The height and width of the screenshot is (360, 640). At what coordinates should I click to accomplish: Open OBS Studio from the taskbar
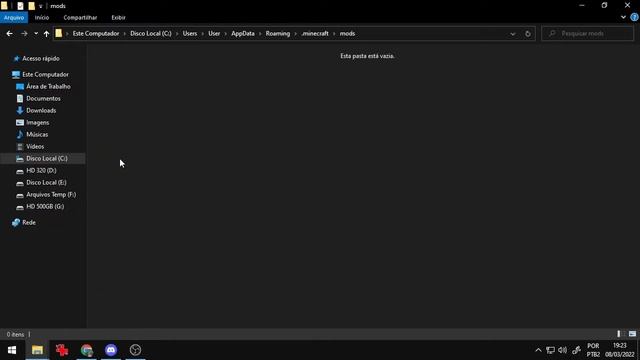coord(136,350)
